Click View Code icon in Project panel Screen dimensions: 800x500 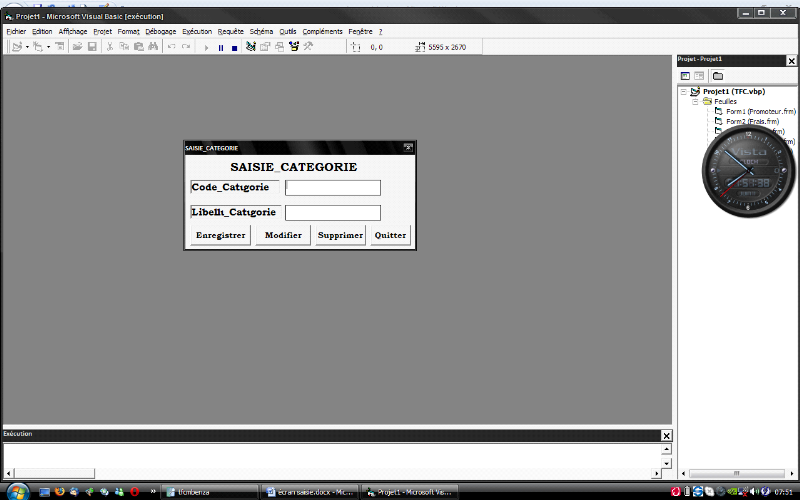tap(685, 76)
